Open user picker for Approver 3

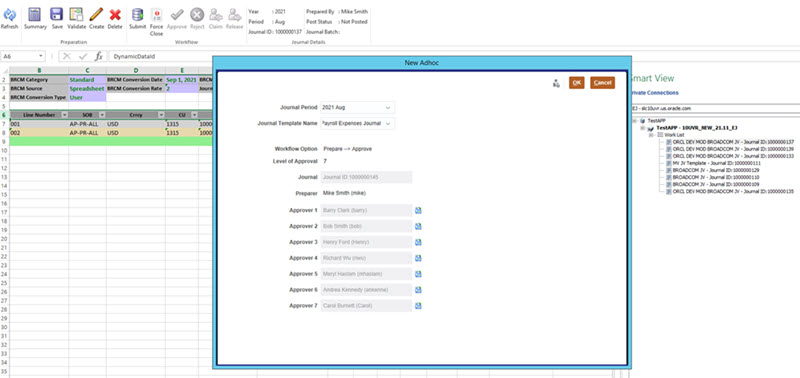[418, 242]
